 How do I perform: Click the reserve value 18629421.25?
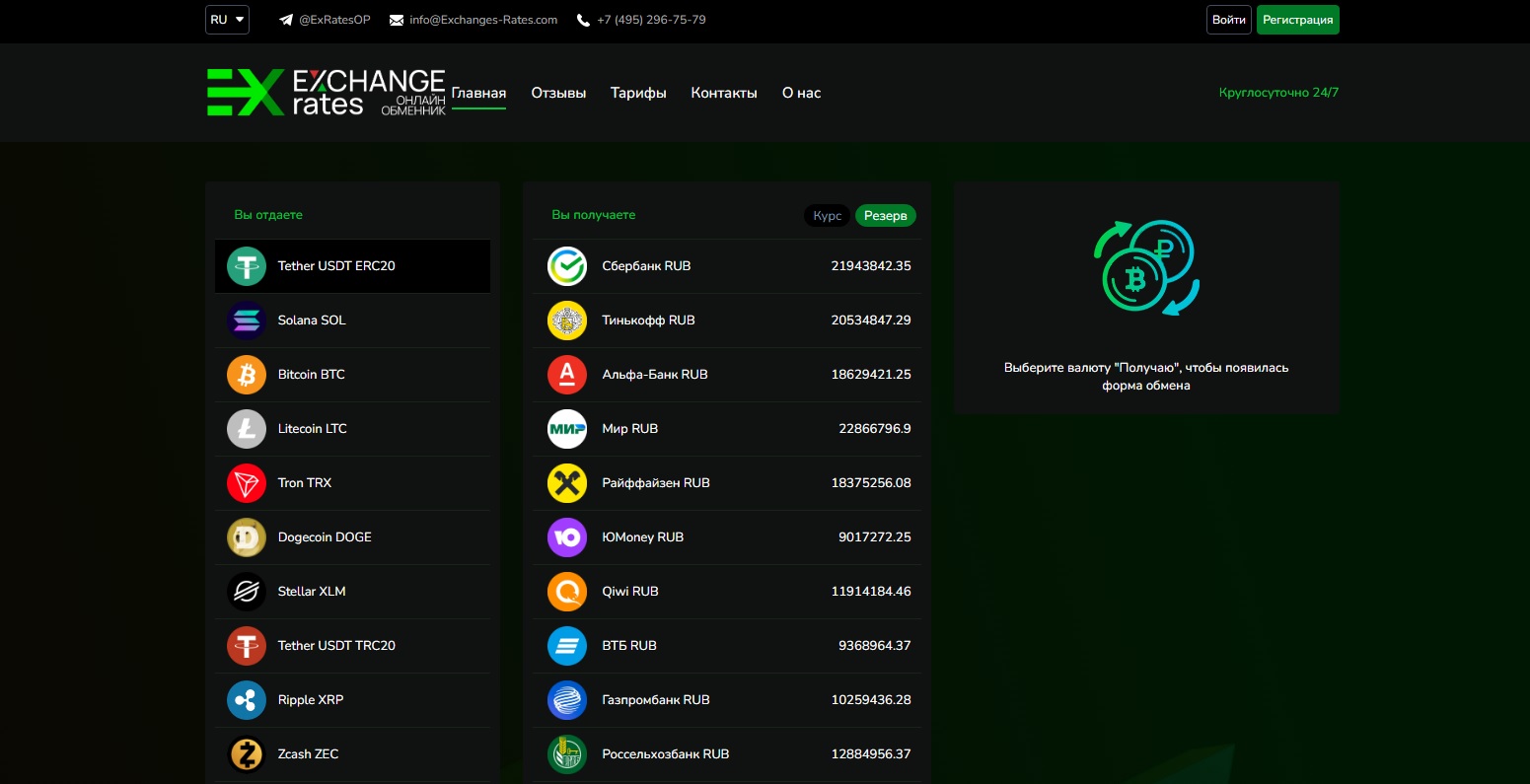click(871, 375)
